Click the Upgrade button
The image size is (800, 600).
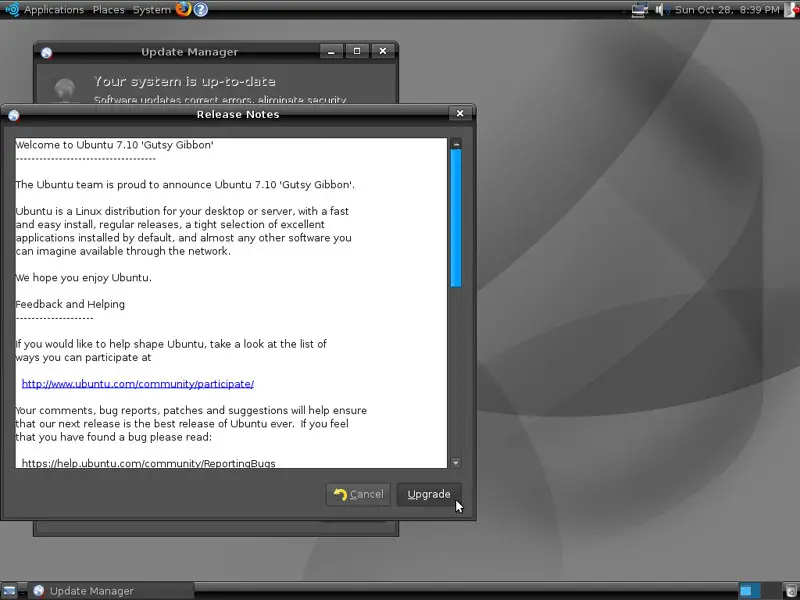click(429, 494)
